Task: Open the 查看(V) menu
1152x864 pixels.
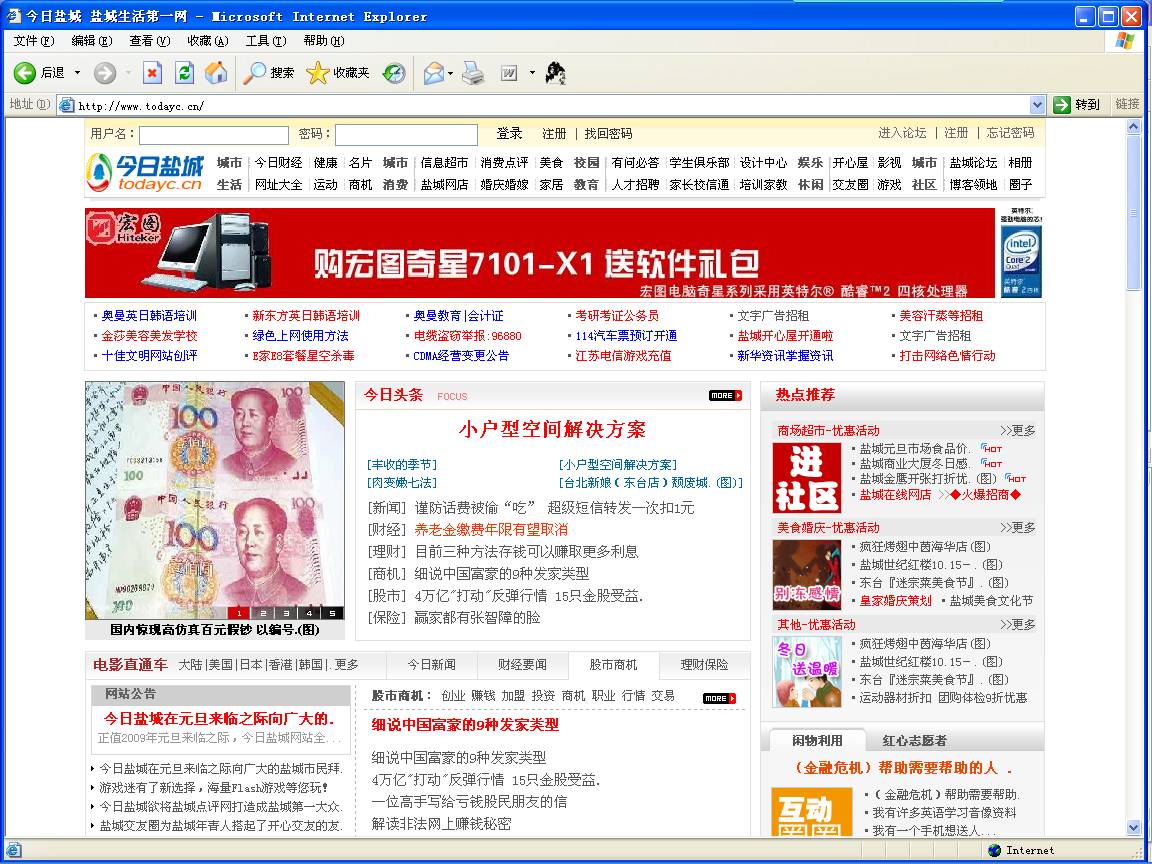Action: [150, 40]
